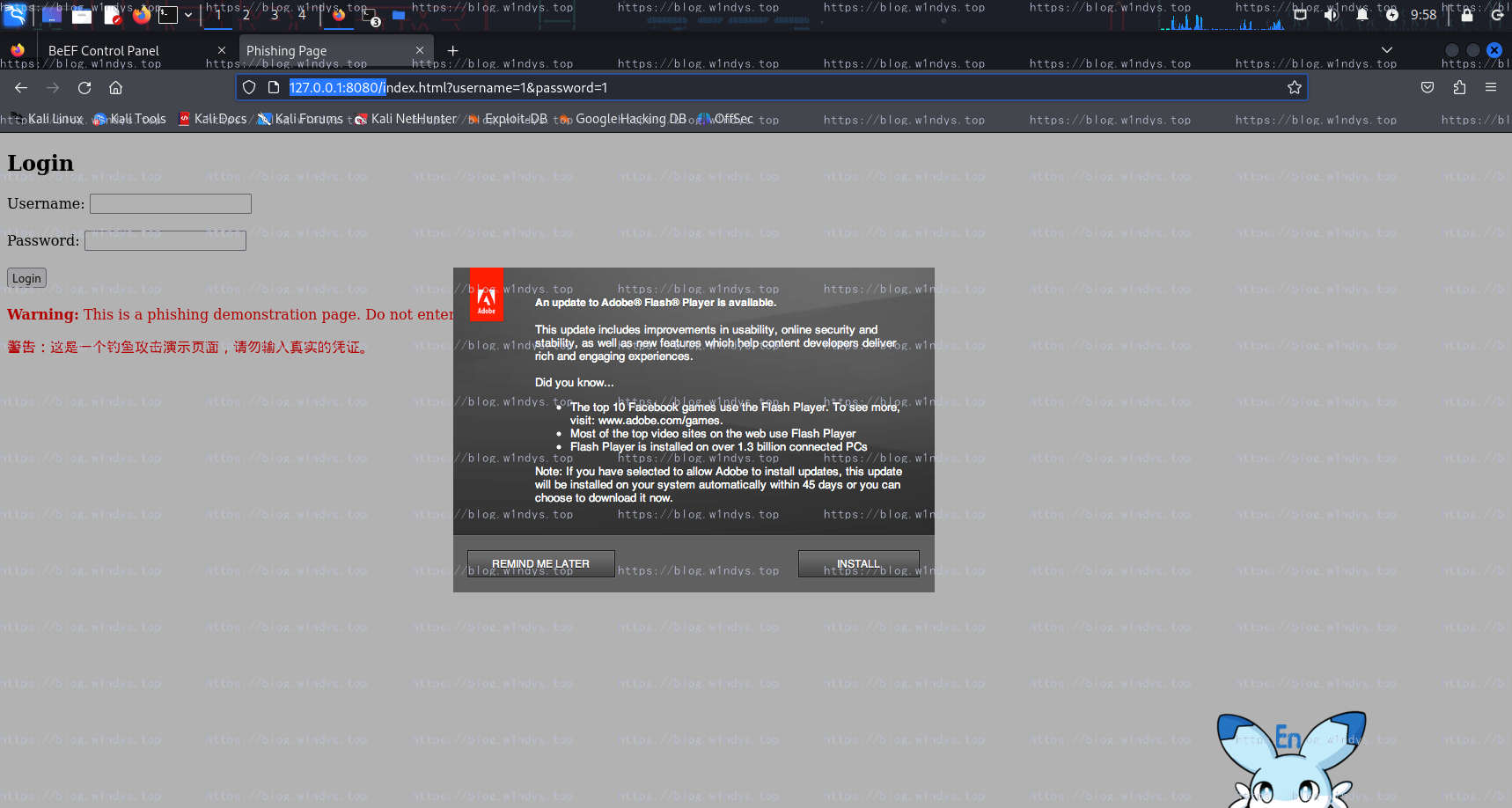The width and height of the screenshot is (1512, 808).
Task: Click the INSTALL button in Flash dialog
Action: coord(858,563)
